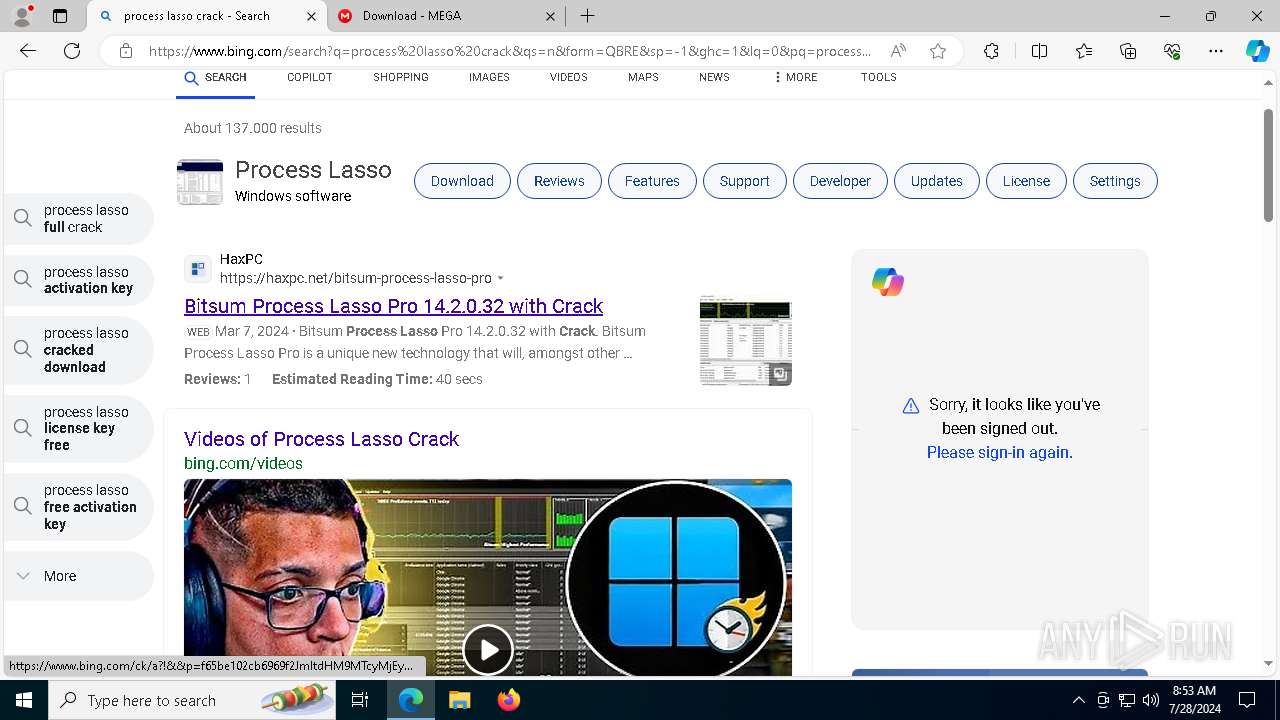
Task: Open the HaxPC site favicon
Action: pos(198,269)
